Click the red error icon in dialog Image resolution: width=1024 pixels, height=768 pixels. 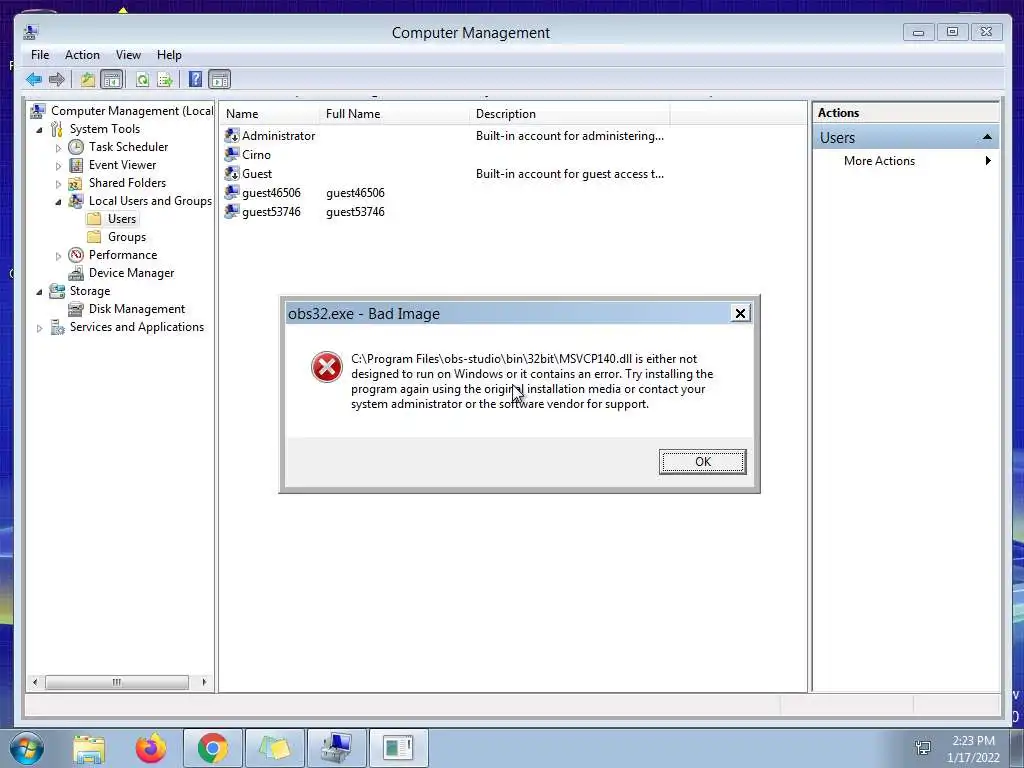327,367
